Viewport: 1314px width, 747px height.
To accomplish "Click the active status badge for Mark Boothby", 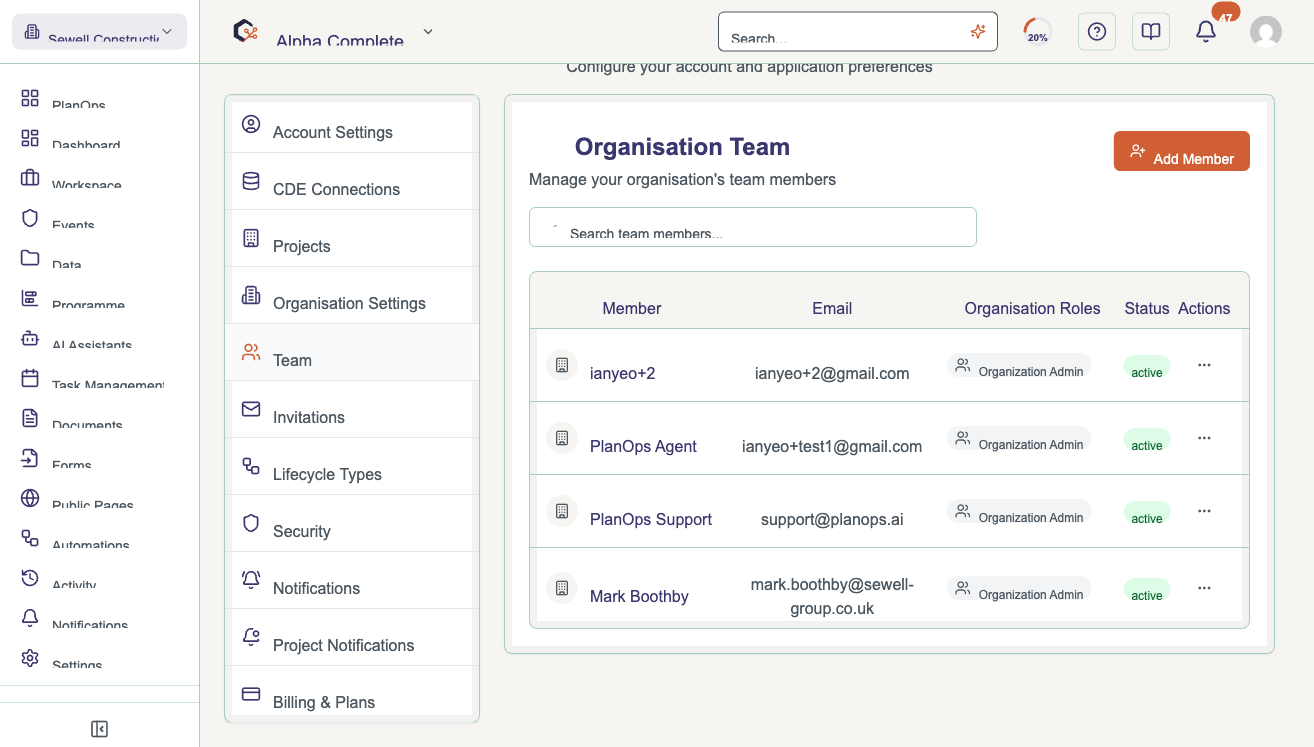I will (1147, 590).
